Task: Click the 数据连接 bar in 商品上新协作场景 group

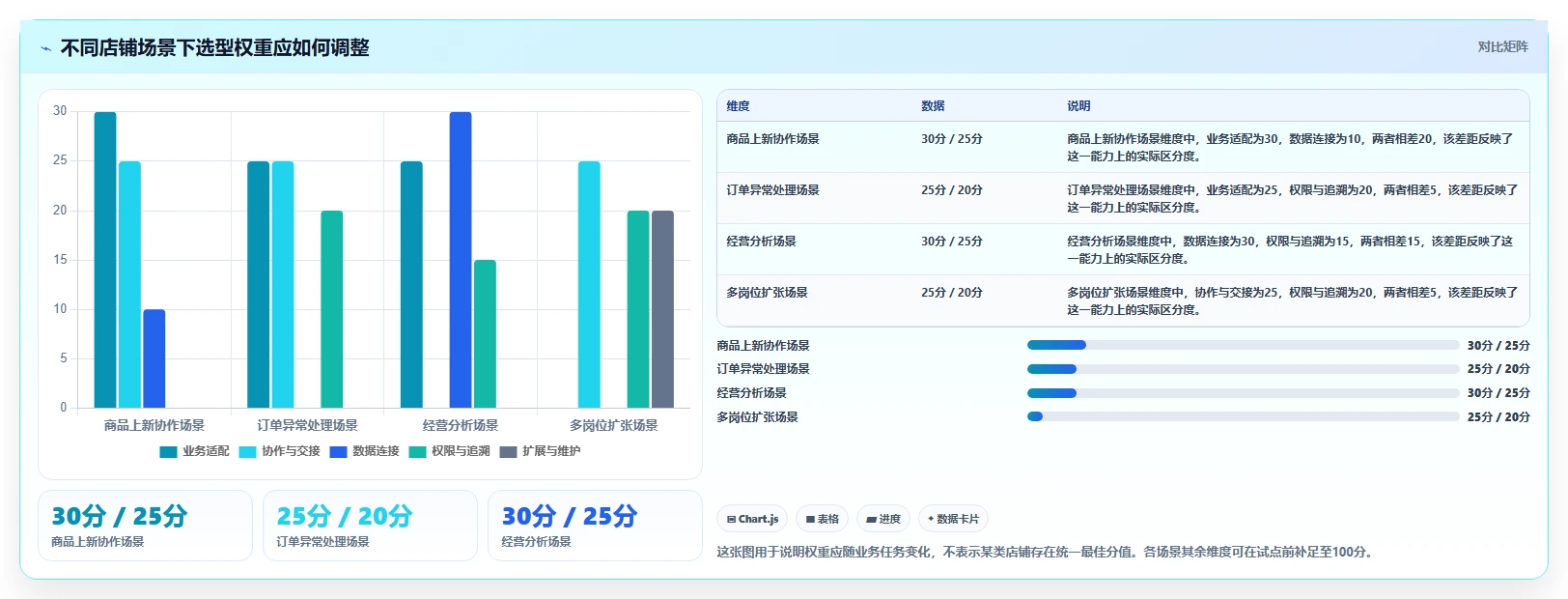Action: (x=154, y=358)
